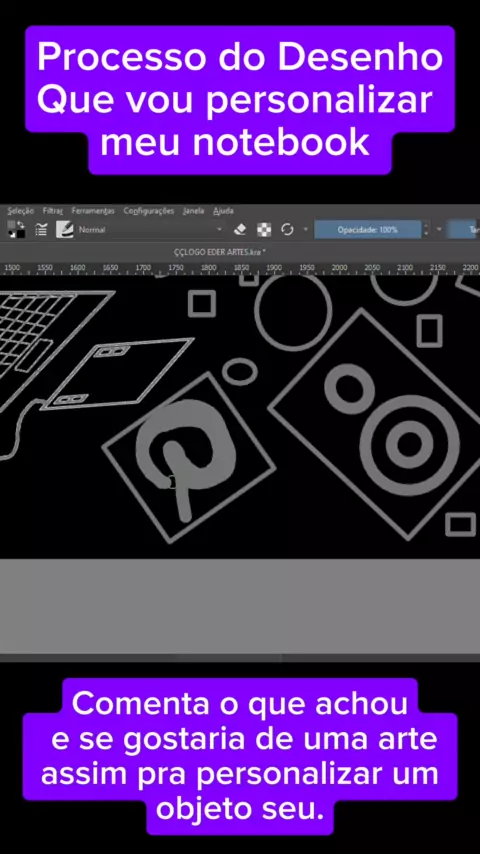Open the Filtrar menu
The height and width of the screenshot is (854, 480).
click(53, 211)
